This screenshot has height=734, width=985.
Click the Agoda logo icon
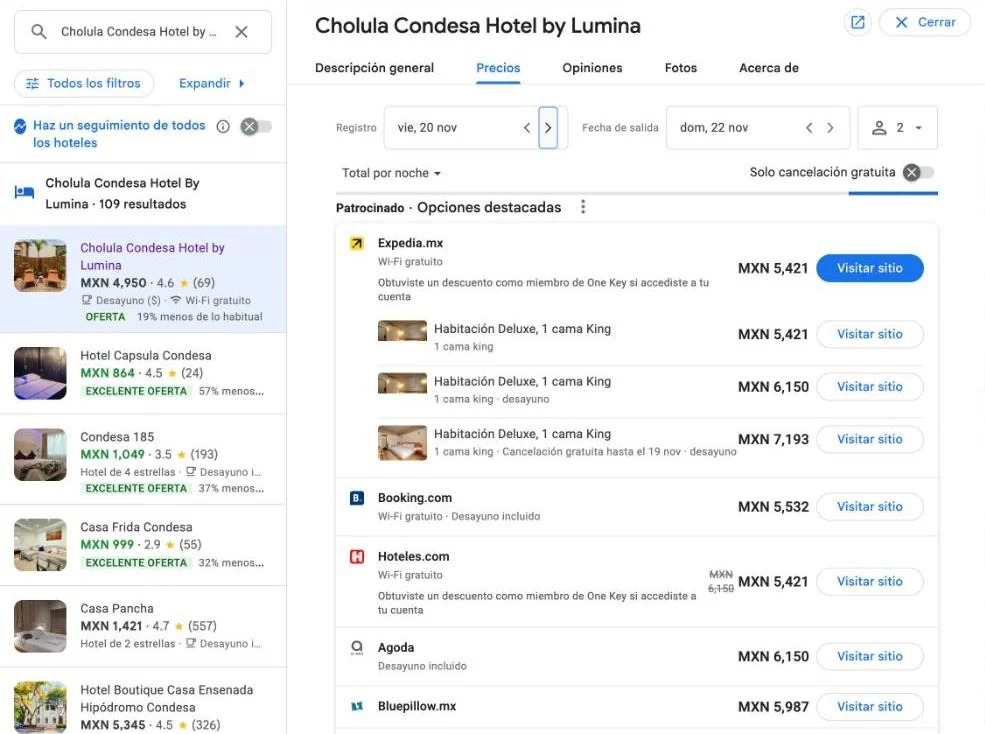click(x=357, y=648)
